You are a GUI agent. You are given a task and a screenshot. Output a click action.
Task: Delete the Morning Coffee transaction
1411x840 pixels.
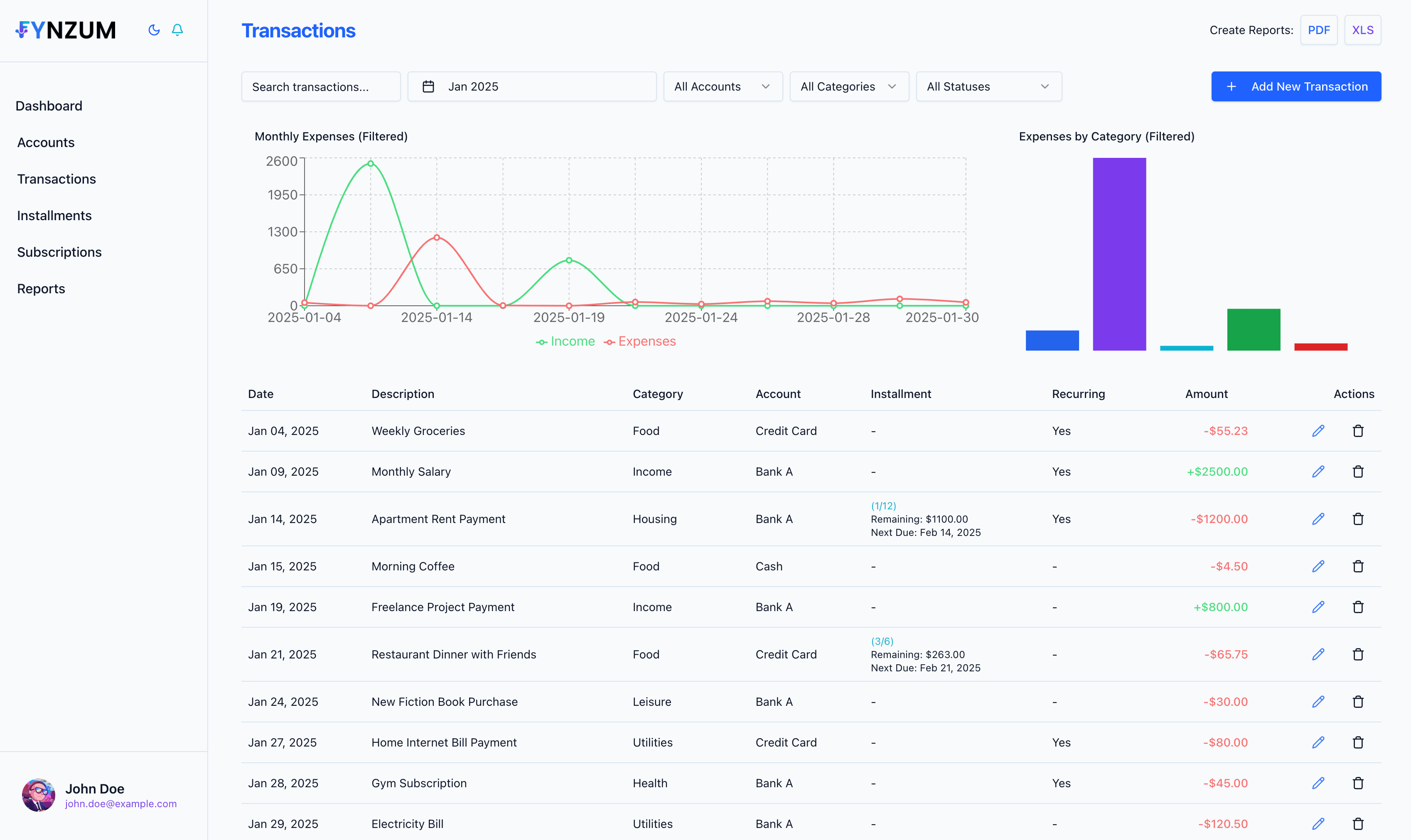coord(1358,566)
